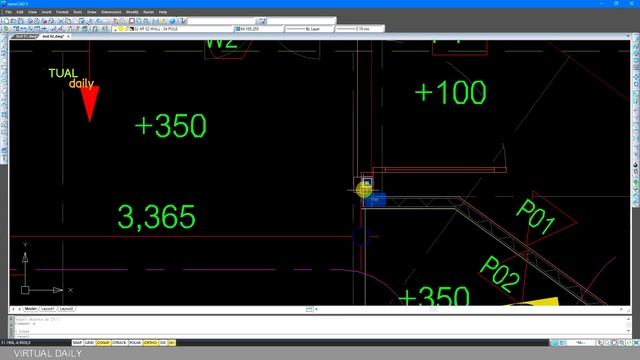The width and height of the screenshot is (640, 360).
Task: Open the Raster menu
Action: point(149,12)
